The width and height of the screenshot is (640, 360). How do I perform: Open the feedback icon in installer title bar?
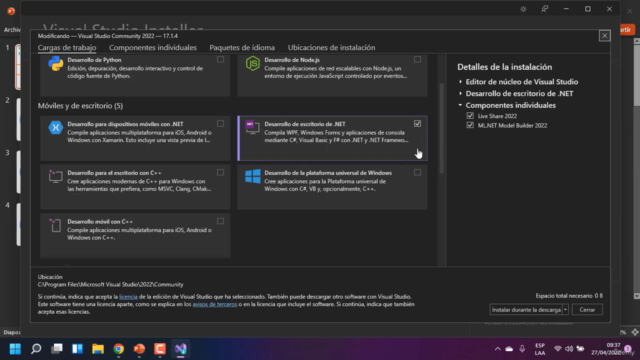click(x=544, y=9)
